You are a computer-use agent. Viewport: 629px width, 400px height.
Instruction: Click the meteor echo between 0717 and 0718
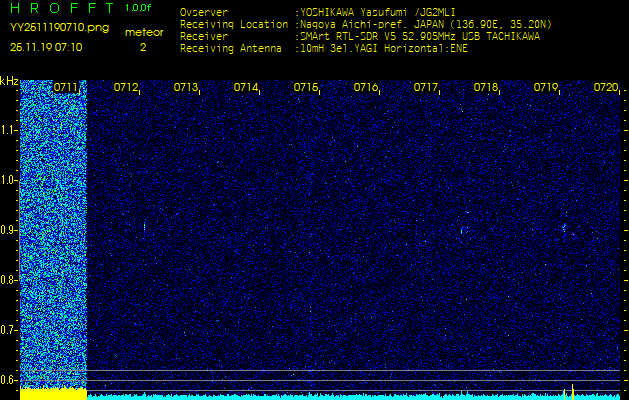[x=464, y=230]
